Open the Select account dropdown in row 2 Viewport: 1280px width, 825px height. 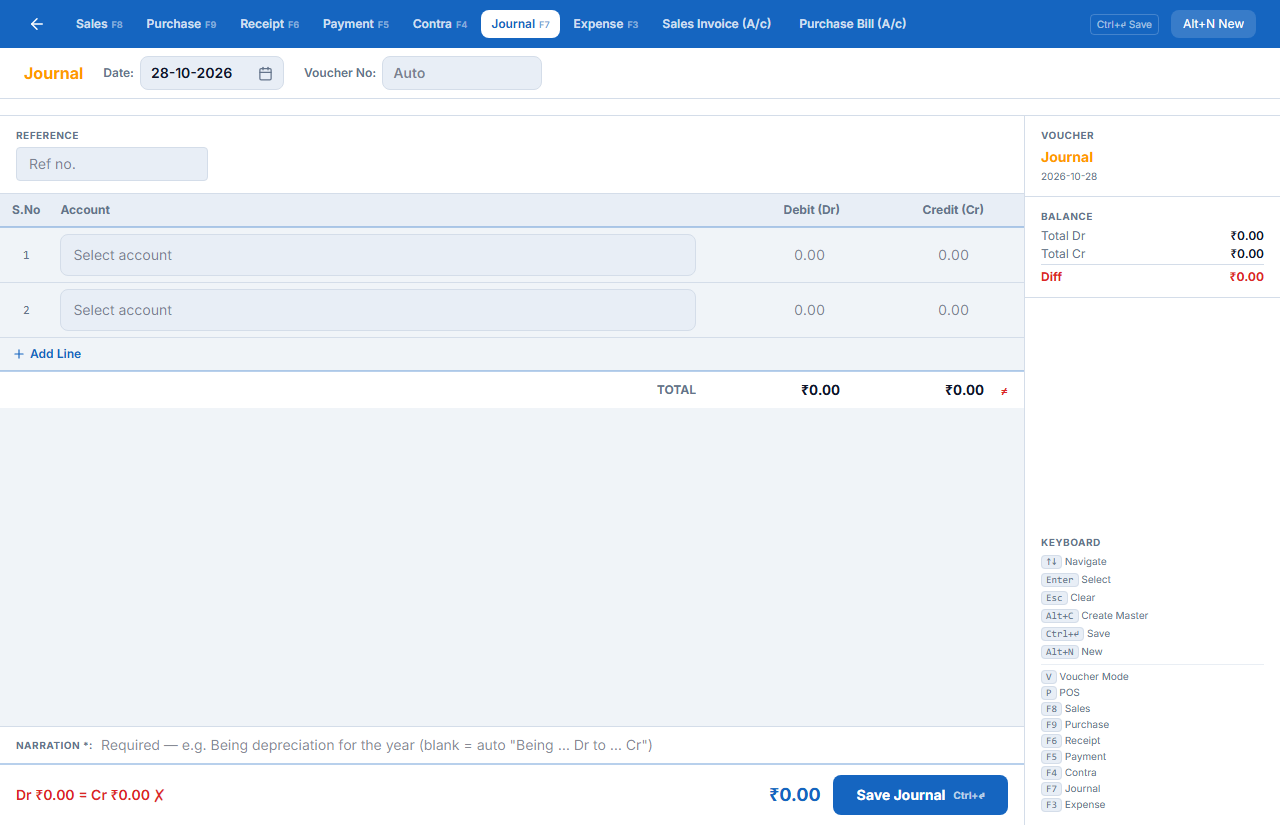378,310
